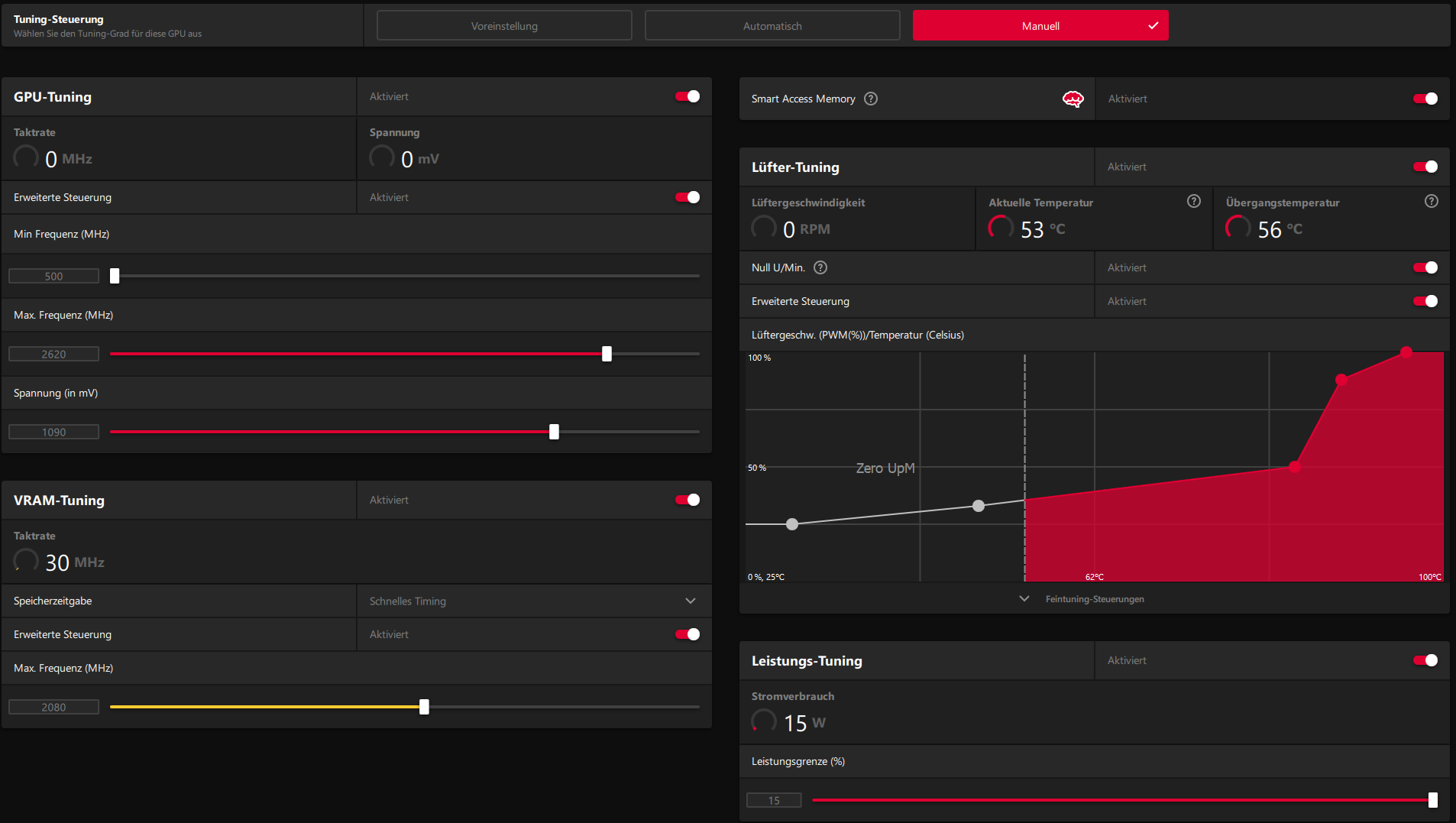This screenshot has height=823, width=1456.
Task: Select the red fan curve point below 100%
Action: click(1341, 380)
